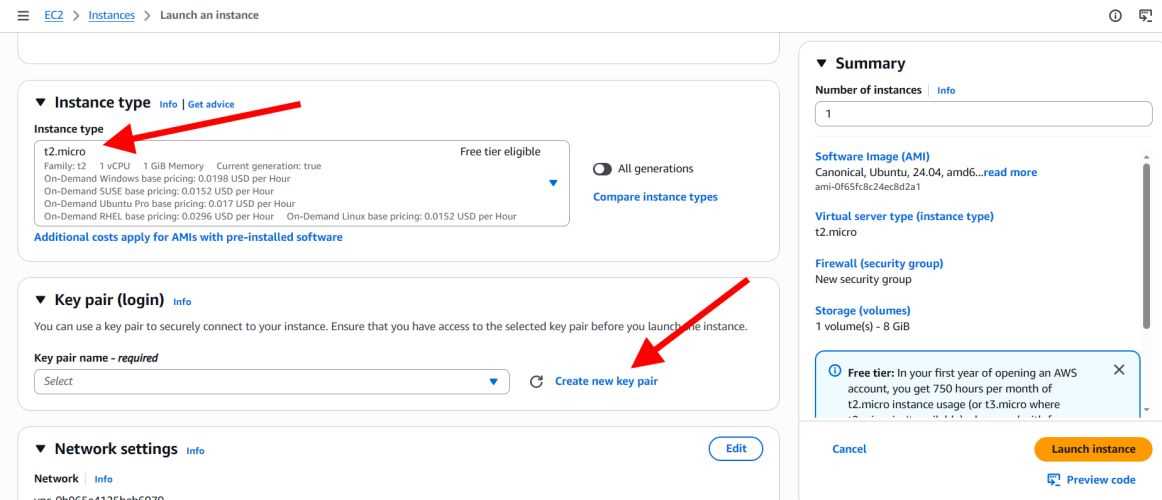The height and width of the screenshot is (500, 1162).
Task: Click Edit in Network settings
Action: tap(735, 449)
